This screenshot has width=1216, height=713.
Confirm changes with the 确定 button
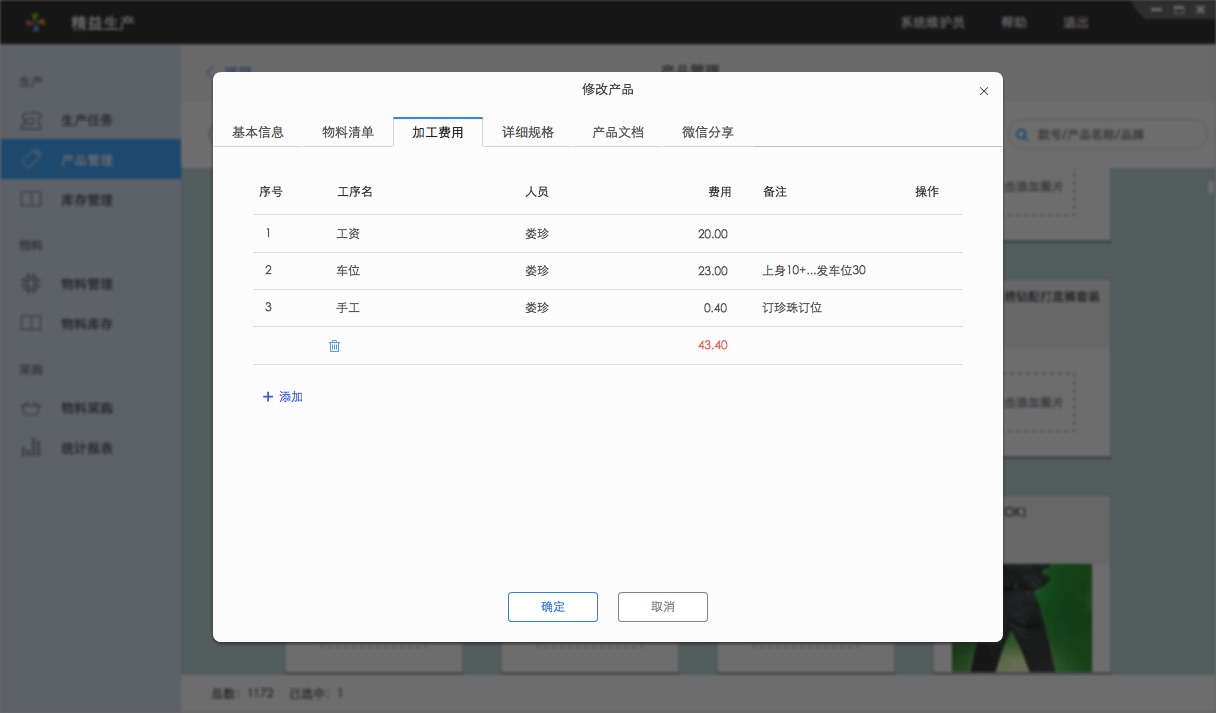[553, 607]
